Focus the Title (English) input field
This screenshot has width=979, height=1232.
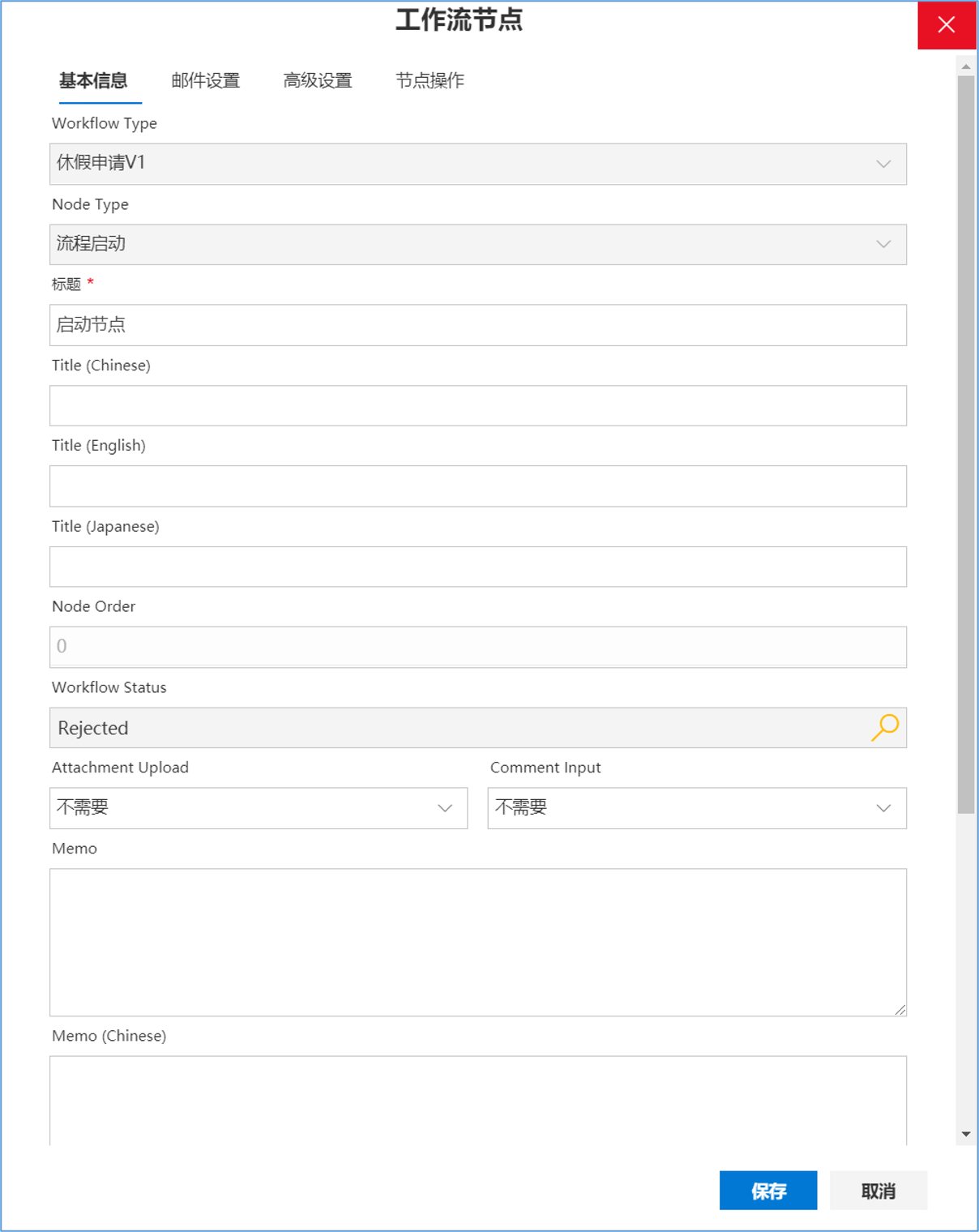[478, 486]
